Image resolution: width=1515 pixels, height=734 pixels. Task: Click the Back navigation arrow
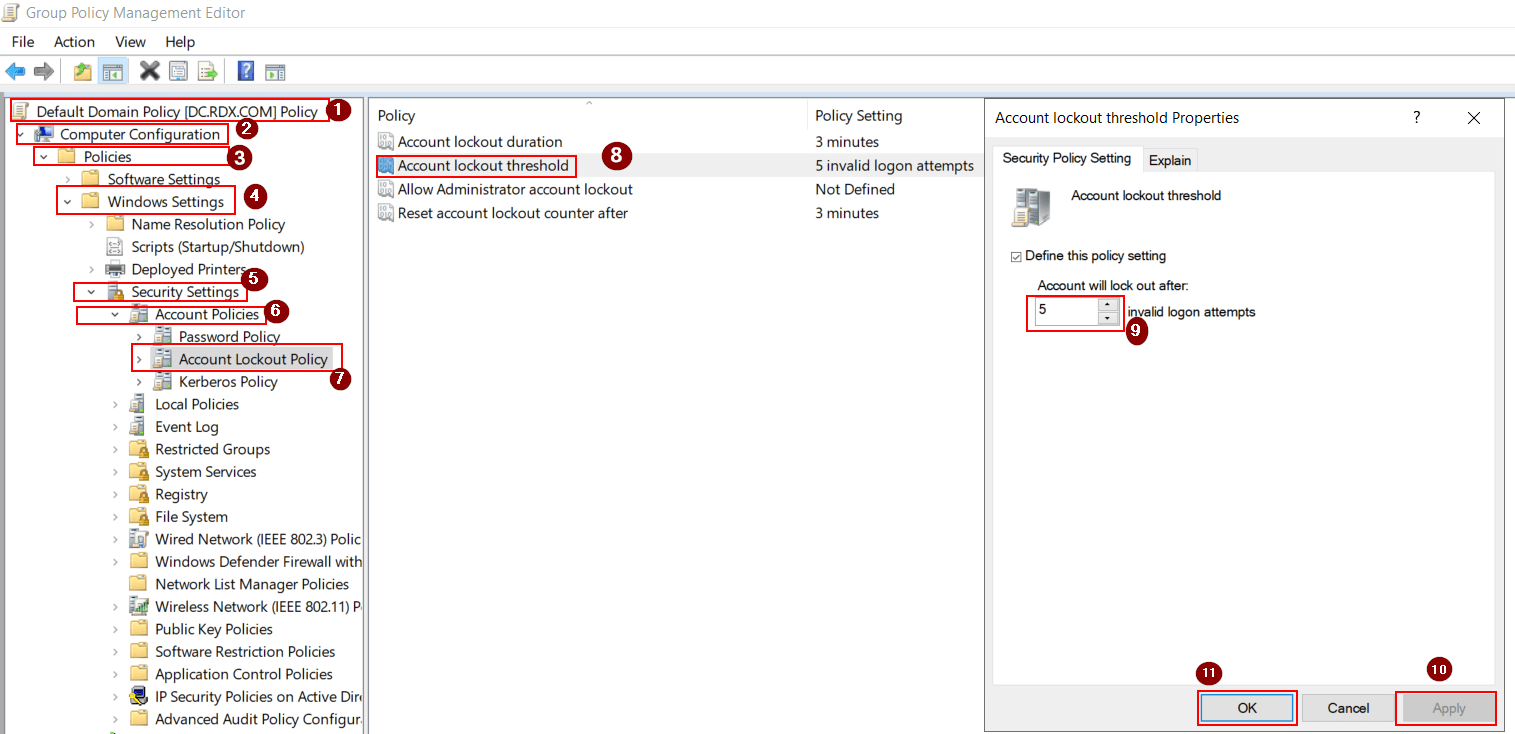[15, 71]
